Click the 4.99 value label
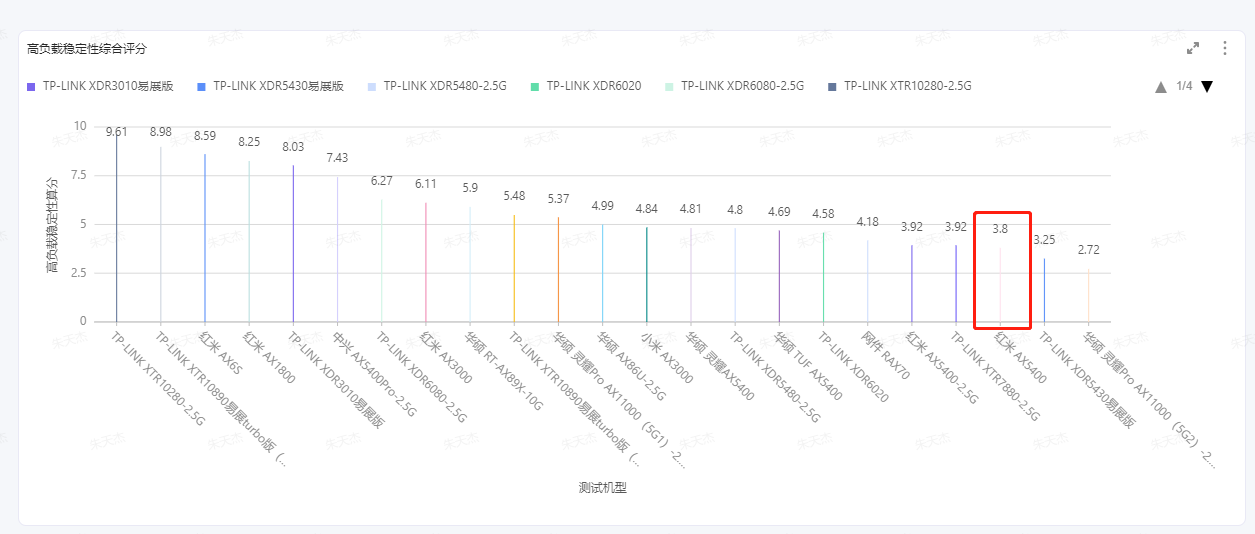The width and height of the screenshot is (1255, 534). tap(602, 206)
